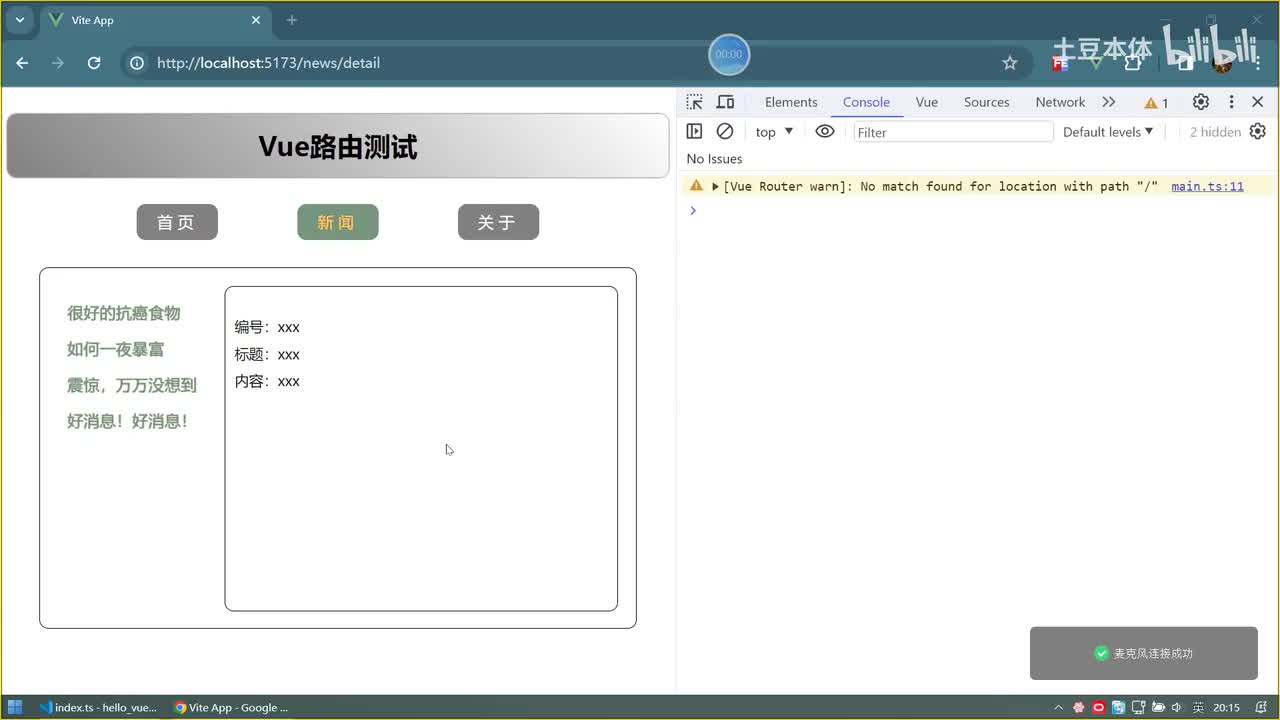This screenshot has height=720, width=1280.
Task: Switch to the Vue DevTools tab
Action: click(x=927, y=102)
